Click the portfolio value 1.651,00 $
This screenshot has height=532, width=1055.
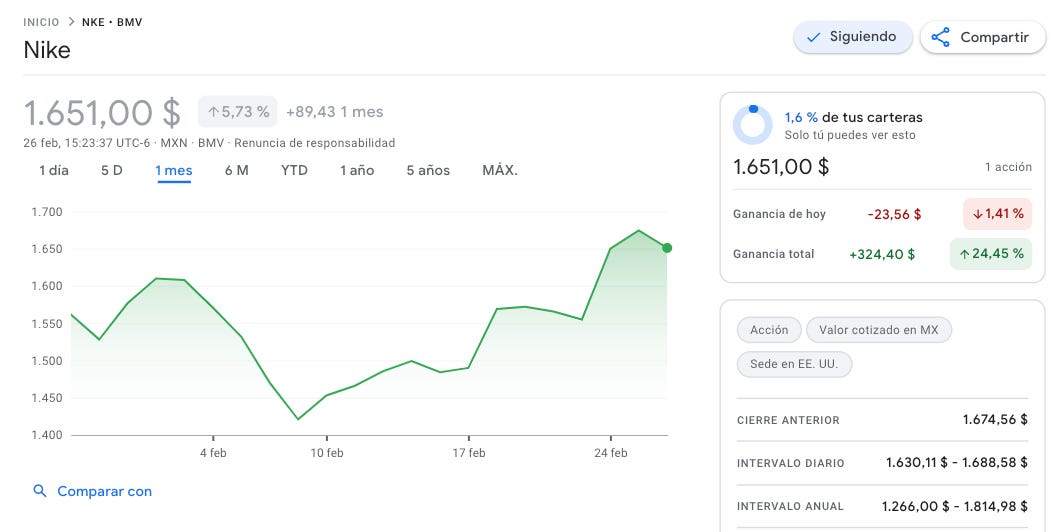(781, 167)
